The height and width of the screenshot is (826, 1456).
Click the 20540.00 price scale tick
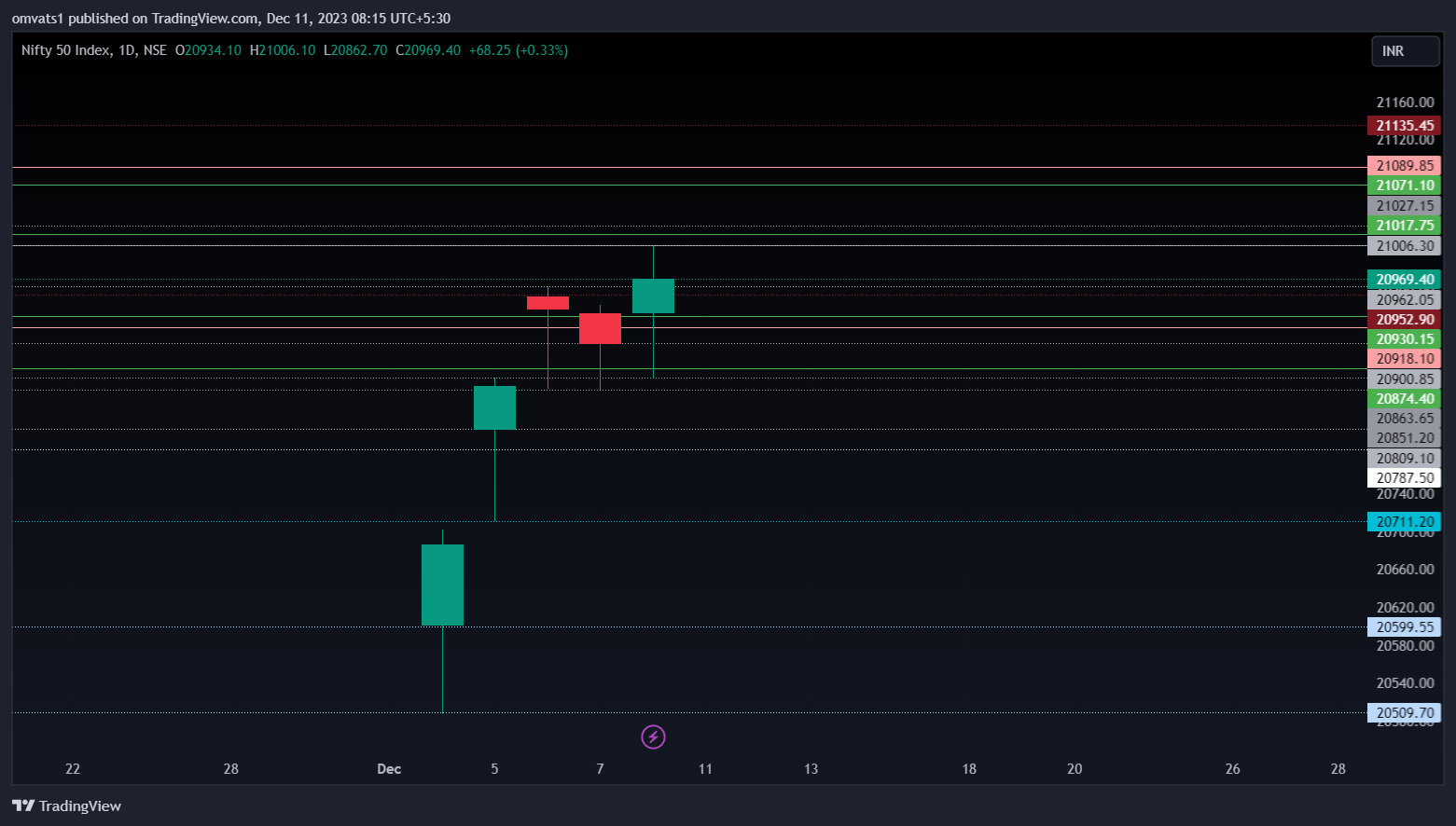click(x=1405, y=683)
